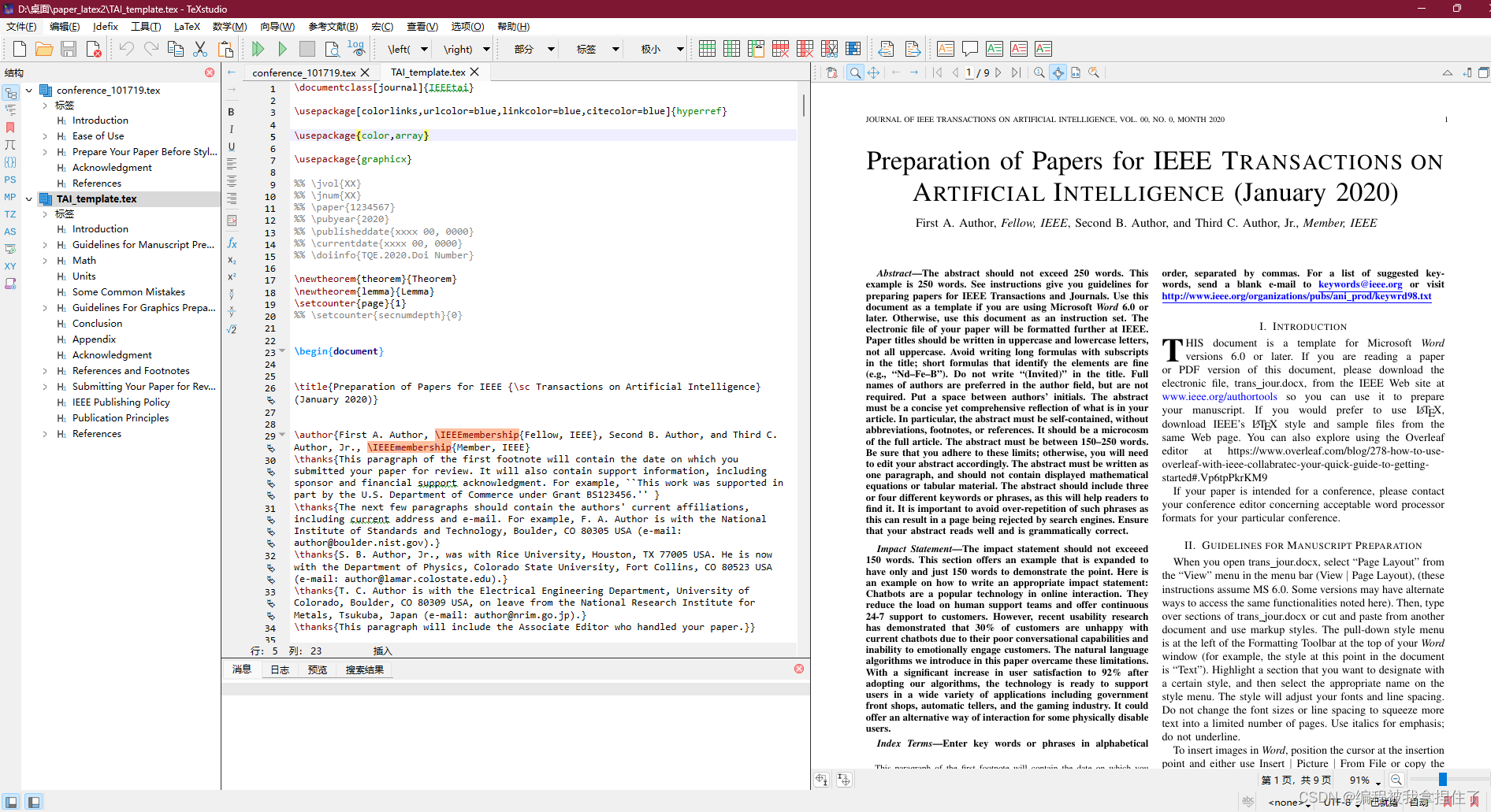Image resolution: width=1491 pixels, height=812 pixels.
Task: Go to first PDF page
Action: coord(937,72)
